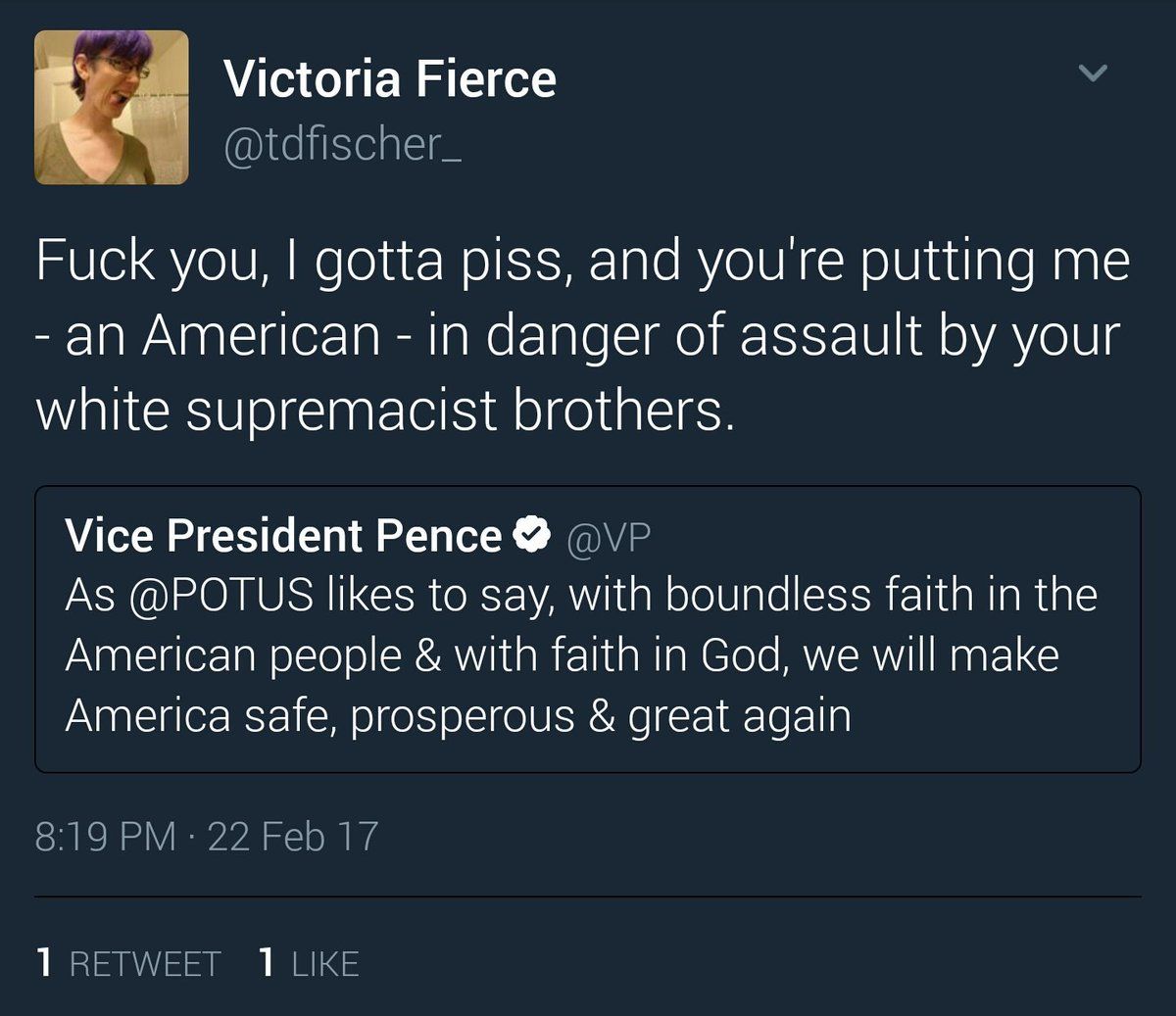Open quoted tweet at "great again" line
1176x1016 pixels.
click(x=739, y=716)
